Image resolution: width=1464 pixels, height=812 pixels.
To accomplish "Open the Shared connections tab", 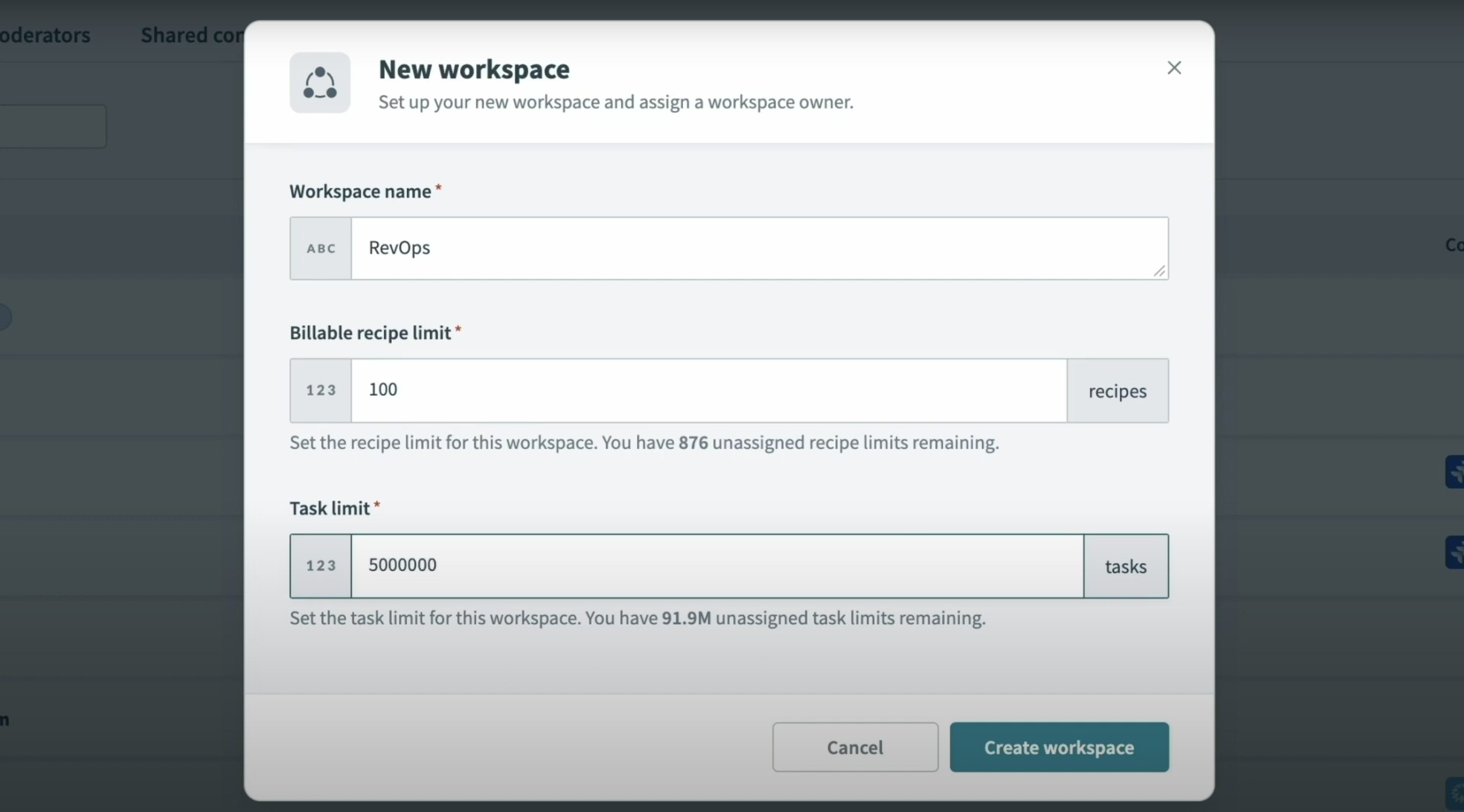I will pyautogui.click(x=192, y=35).
